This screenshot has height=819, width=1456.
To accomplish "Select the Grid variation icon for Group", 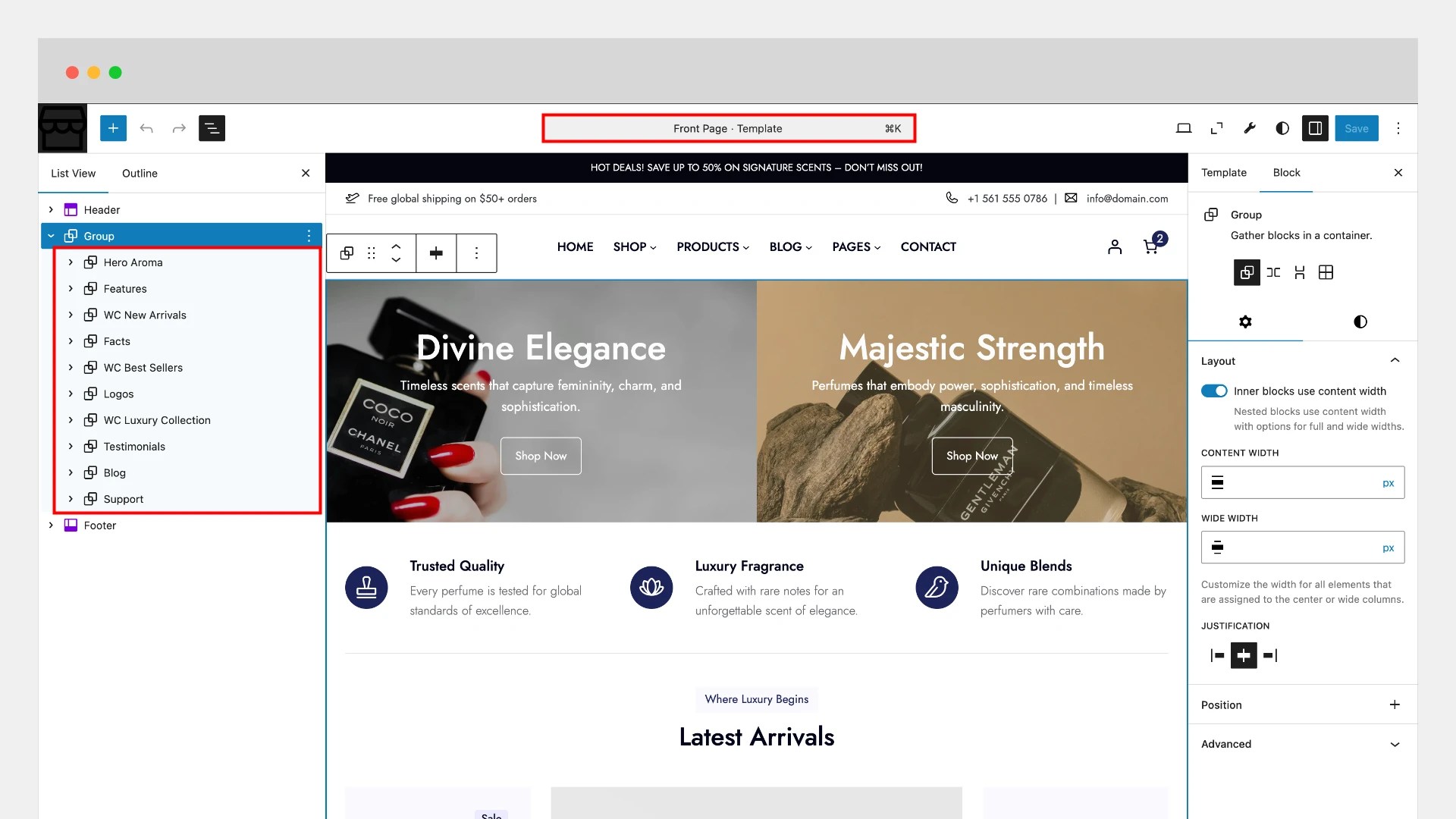I will (1326, 272).
